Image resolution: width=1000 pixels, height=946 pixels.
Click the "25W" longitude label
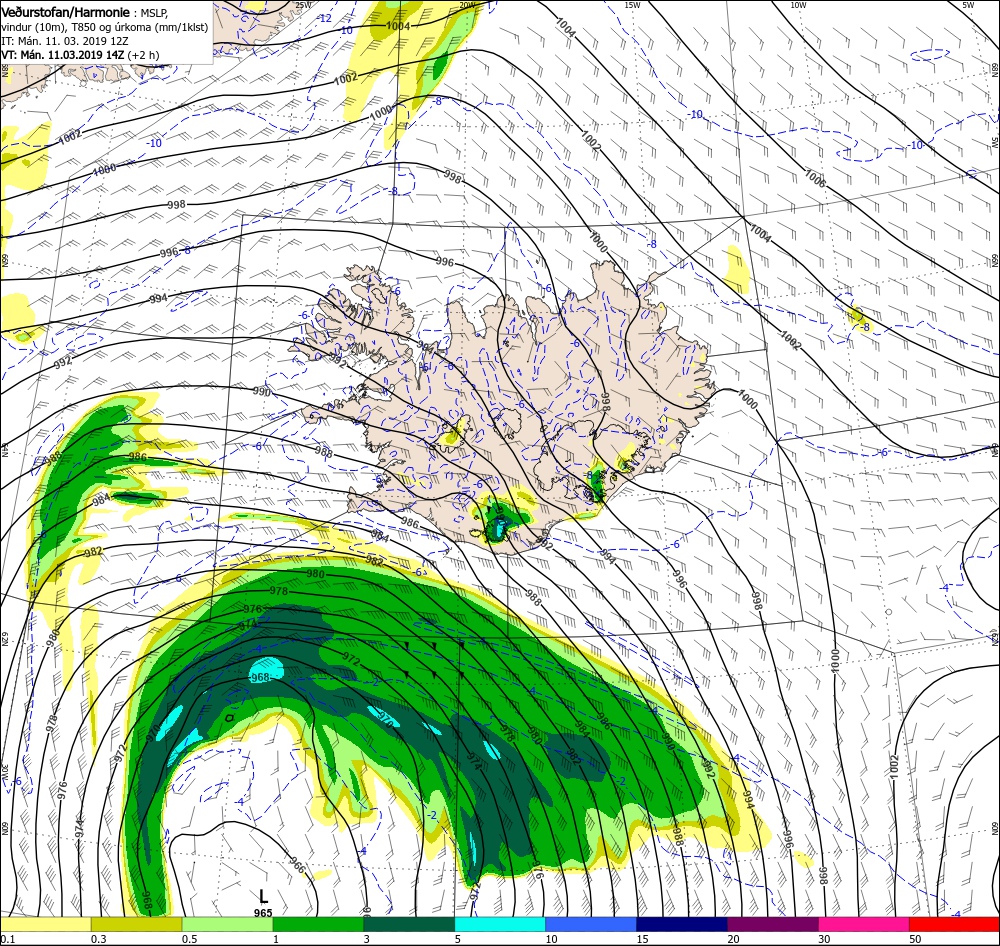point(304,4)
